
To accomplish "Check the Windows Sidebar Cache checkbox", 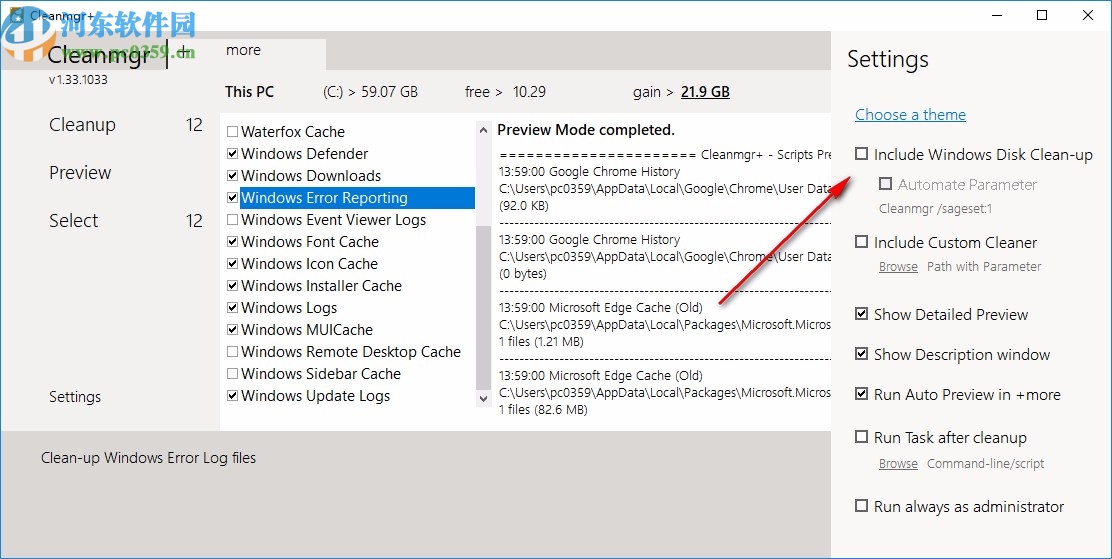I will (232, 374).
